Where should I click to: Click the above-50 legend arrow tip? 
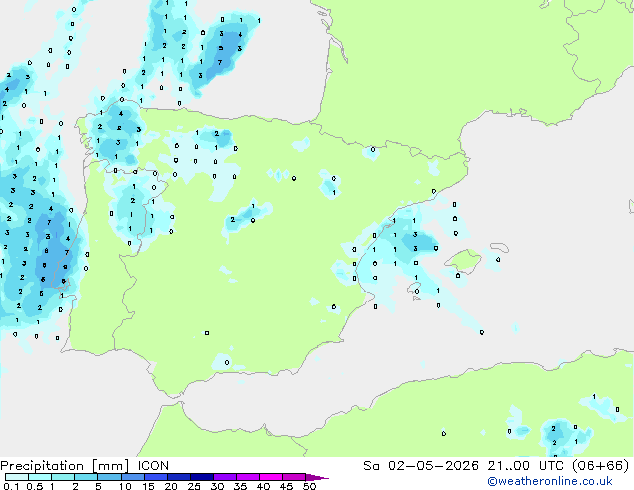pyautogui.click(x=317, y=477)
